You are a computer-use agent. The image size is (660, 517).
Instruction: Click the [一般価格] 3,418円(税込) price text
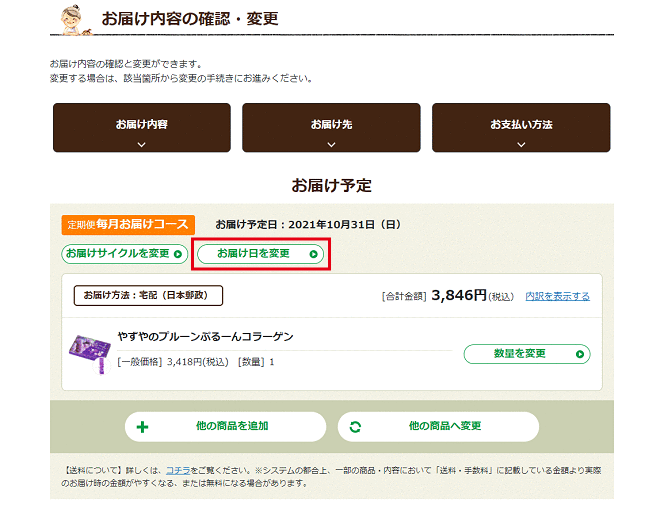tap(173, 362)
